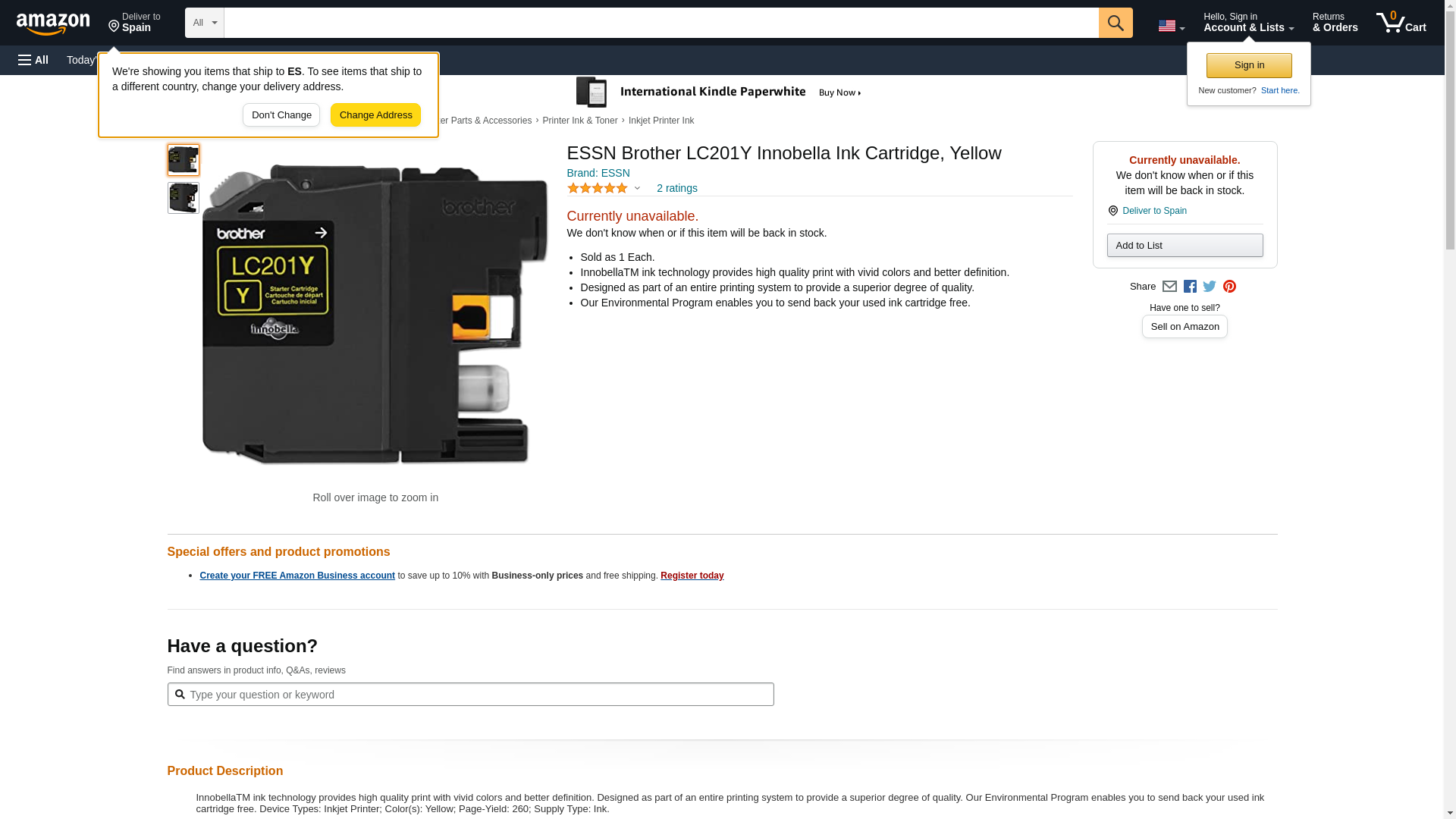The width and height of the screenshot is (1456, 819).
Task: Open the All hamburger menu
Action: point(33,60)
